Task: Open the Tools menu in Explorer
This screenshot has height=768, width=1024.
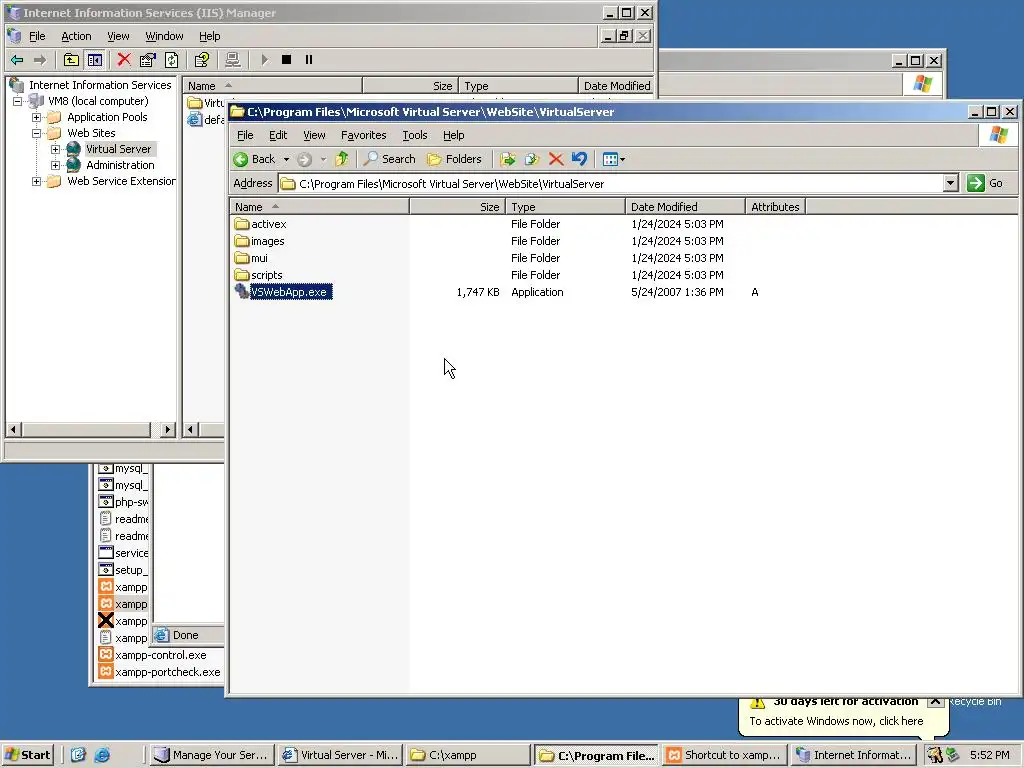Action: 415,135
